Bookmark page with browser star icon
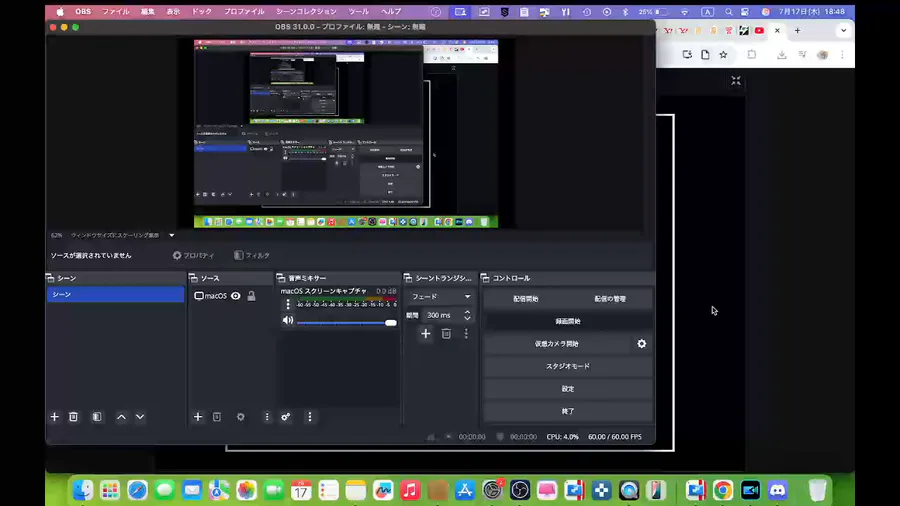Image resolution: width=900 pixels, height=506 pixels. (723, 55)
